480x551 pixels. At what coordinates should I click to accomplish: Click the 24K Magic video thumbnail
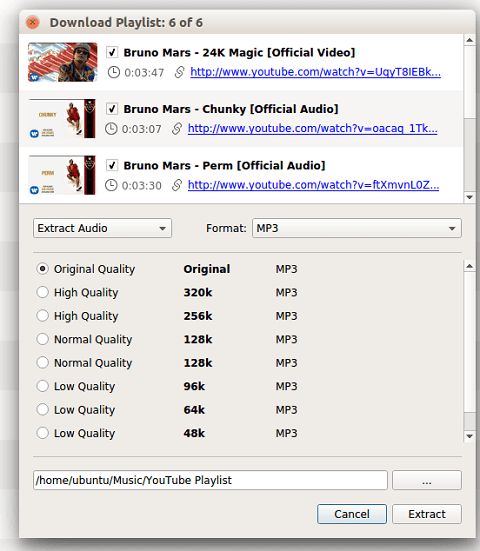click(63, 62)
